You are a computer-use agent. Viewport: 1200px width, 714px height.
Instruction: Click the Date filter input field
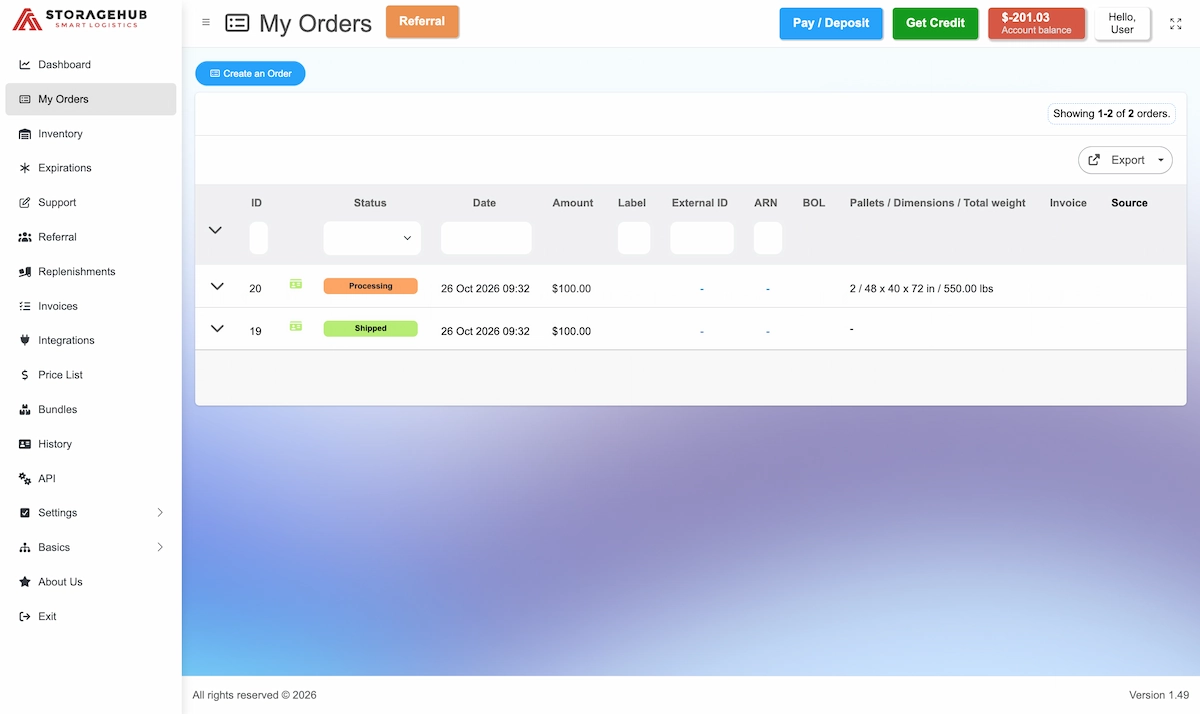486,238
